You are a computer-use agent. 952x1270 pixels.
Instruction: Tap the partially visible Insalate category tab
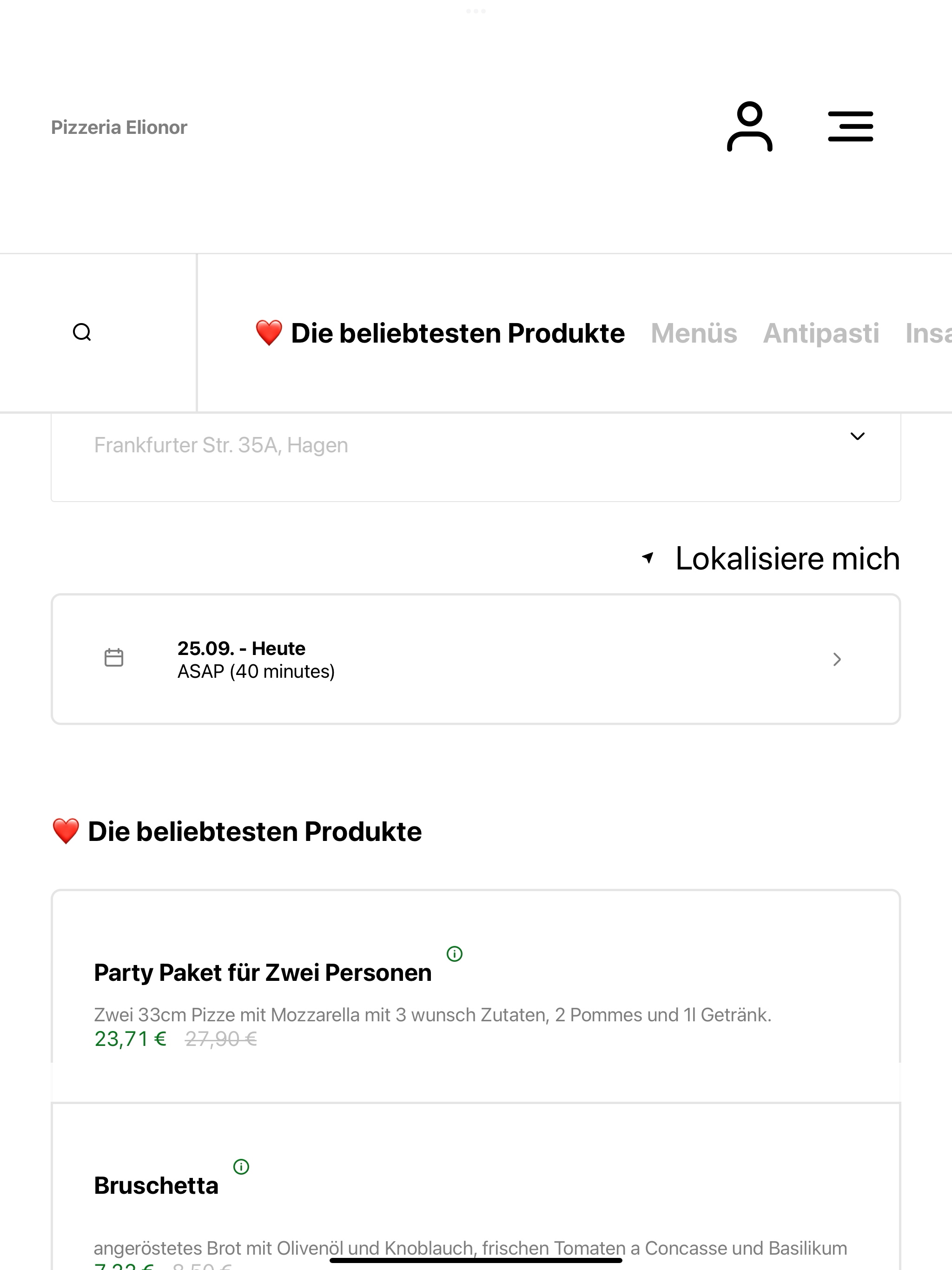click(x=928, y=333)
